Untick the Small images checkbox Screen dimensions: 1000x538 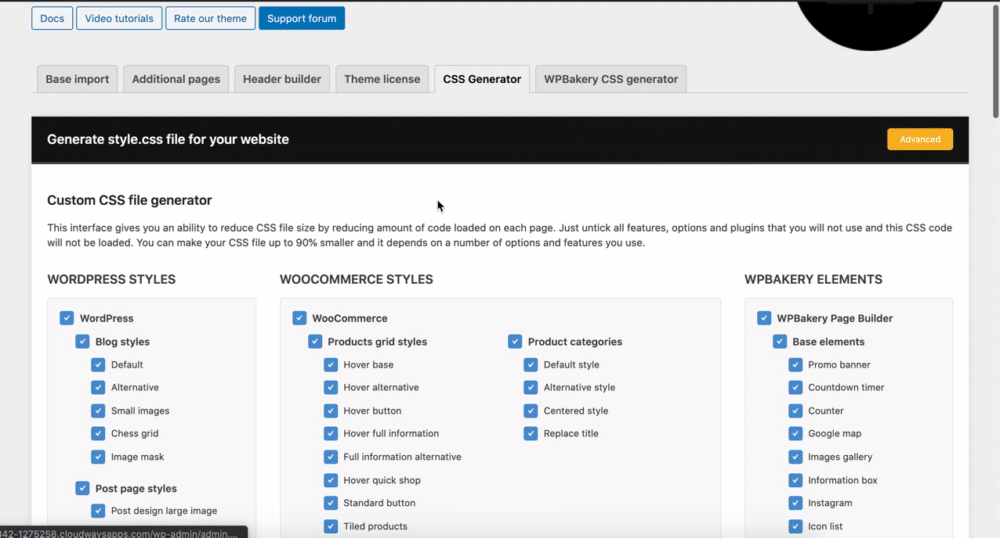(x=98, y=411)
